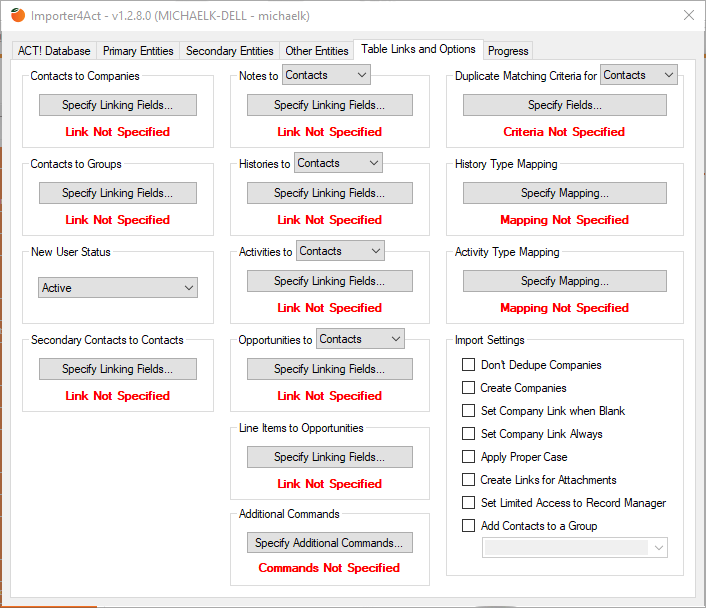Select the Table Links and Options tab
This screenshot has height=608, width=706.
tap(418, 49)
